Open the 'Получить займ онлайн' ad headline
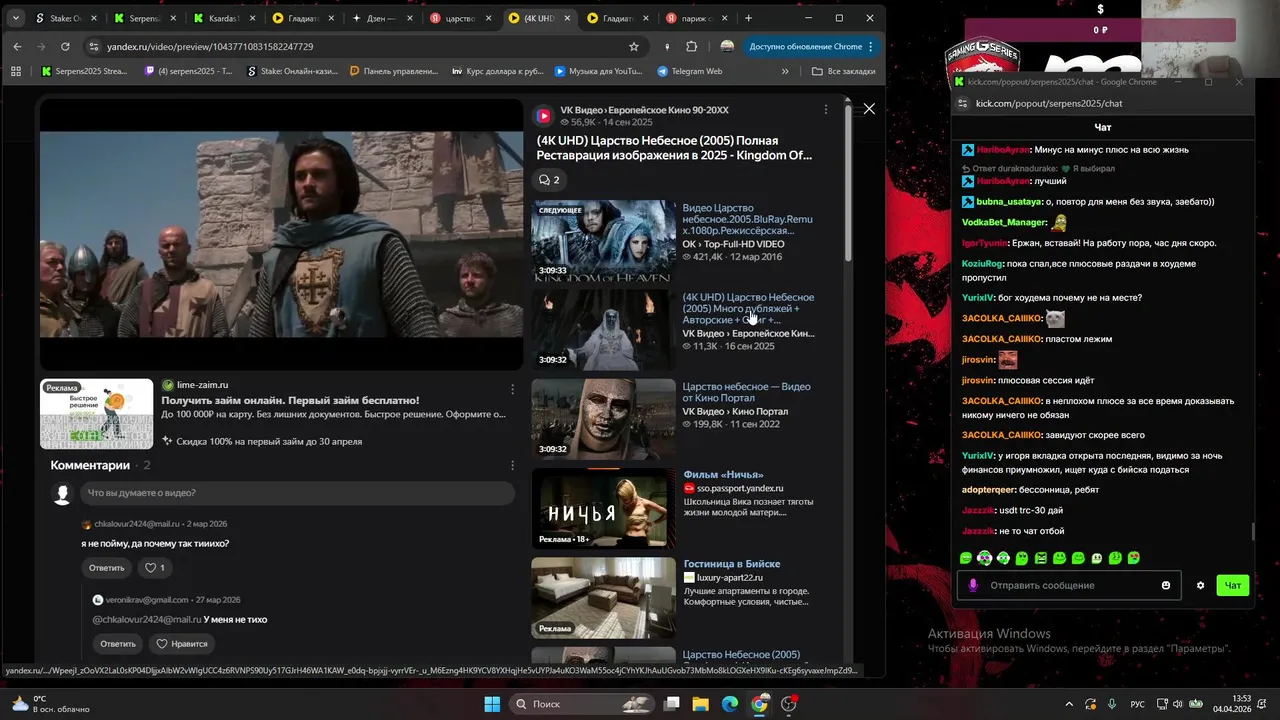 [x=290, y=400]
